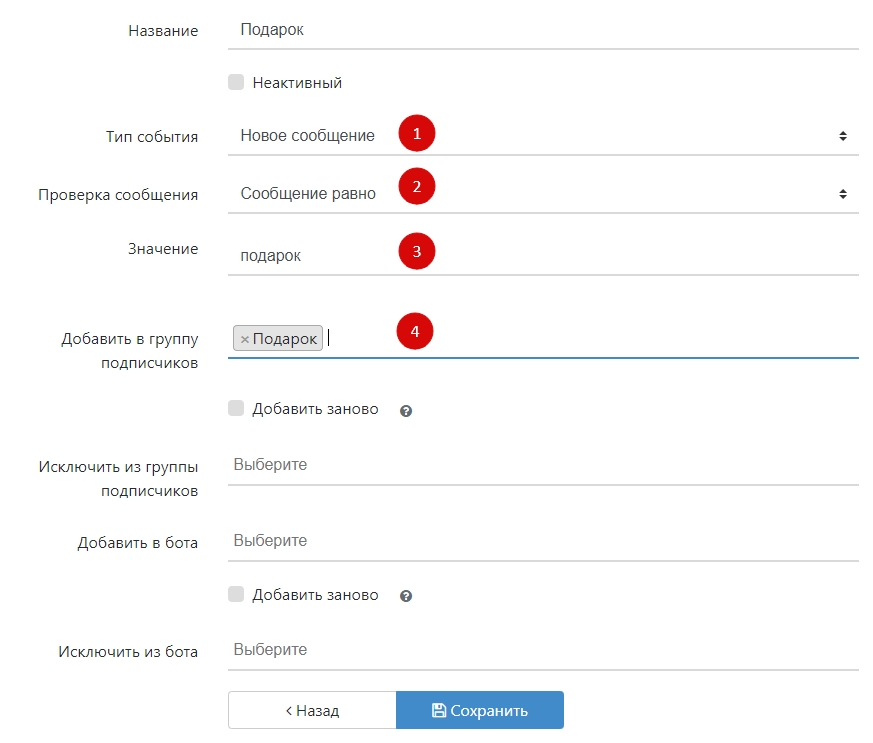Open the Исключить из бота selector
This screenshot has height=743, width=873.
click(542, 650)
